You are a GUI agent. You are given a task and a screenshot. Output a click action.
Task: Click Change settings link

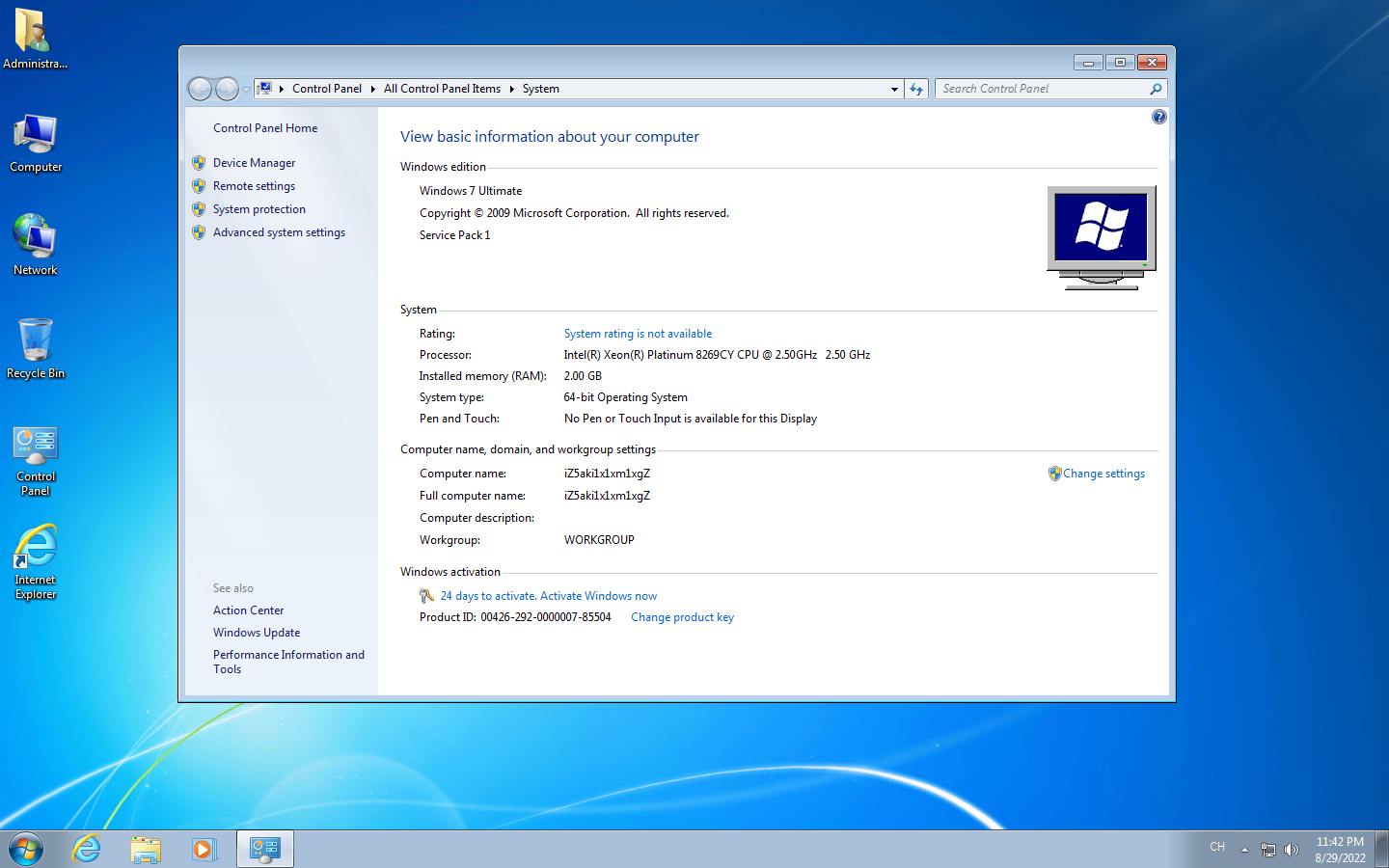click(x=1103, y=474)
